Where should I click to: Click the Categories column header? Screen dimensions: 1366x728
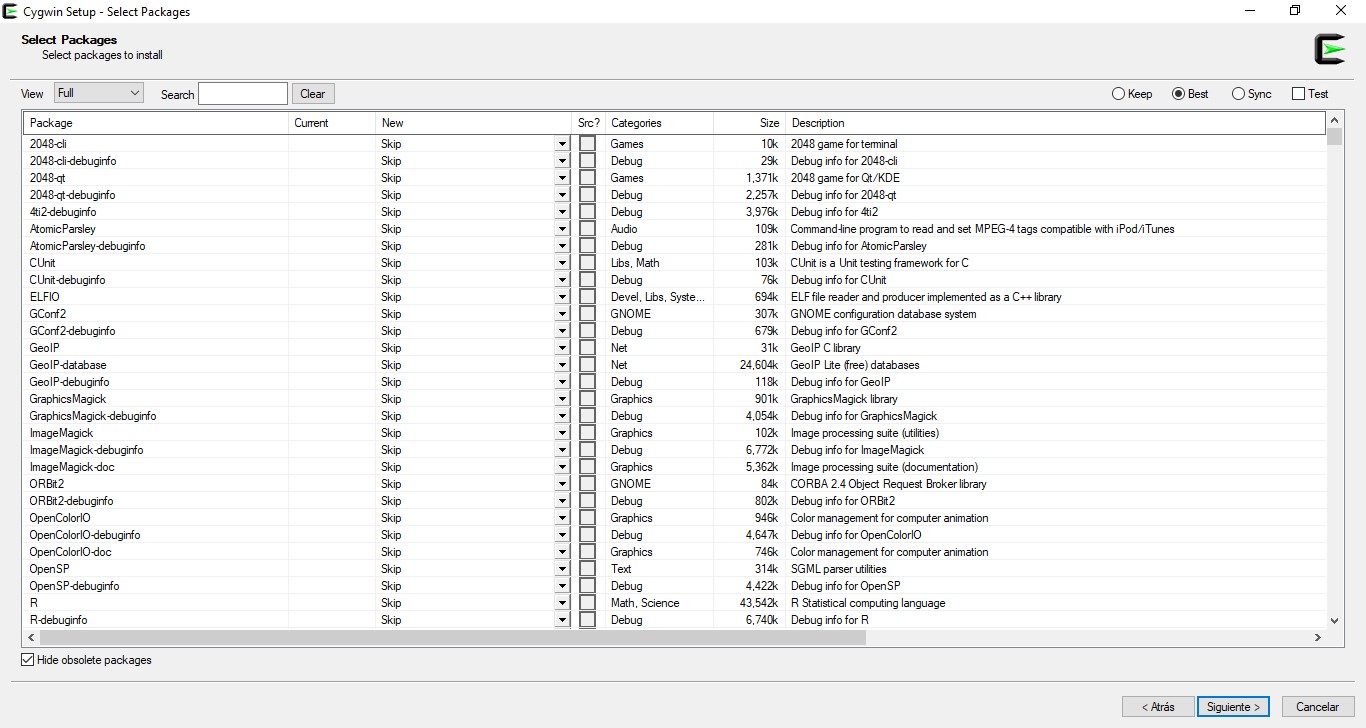point(659,123)
